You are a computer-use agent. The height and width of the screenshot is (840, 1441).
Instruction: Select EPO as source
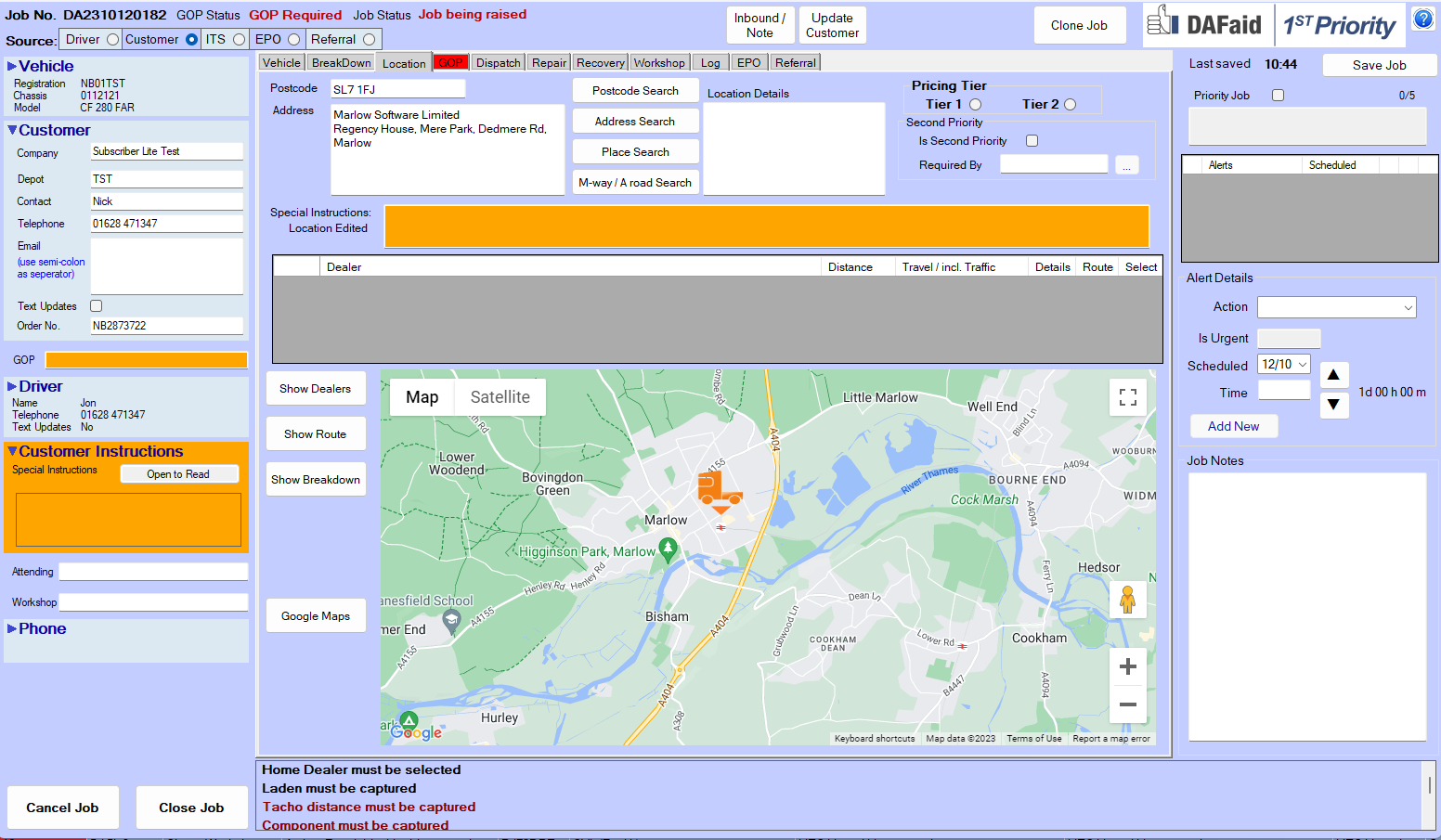293,39
